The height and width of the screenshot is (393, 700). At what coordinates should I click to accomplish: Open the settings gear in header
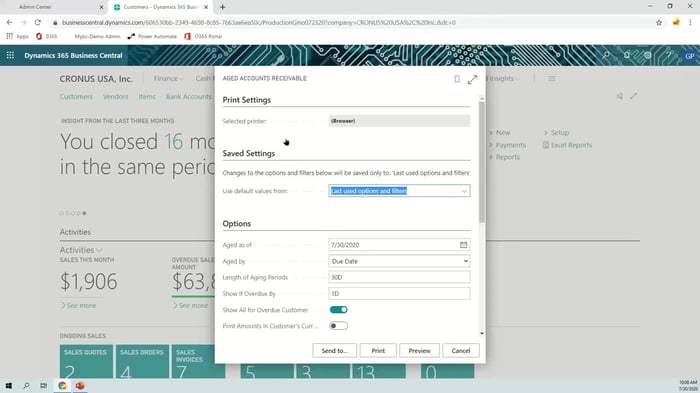coord(647,55)
